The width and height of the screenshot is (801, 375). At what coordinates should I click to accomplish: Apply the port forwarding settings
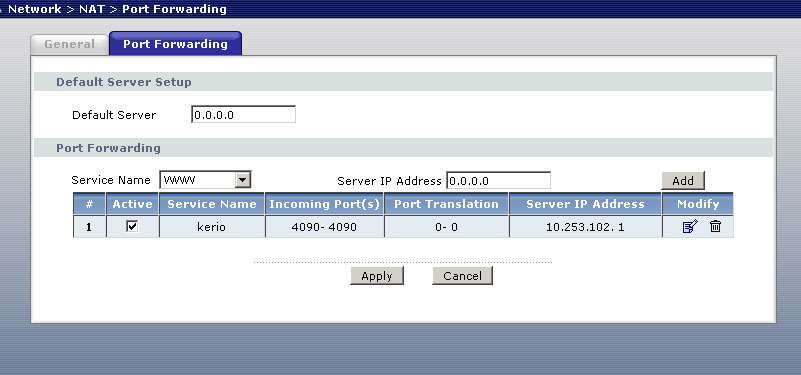click(377, 276)
